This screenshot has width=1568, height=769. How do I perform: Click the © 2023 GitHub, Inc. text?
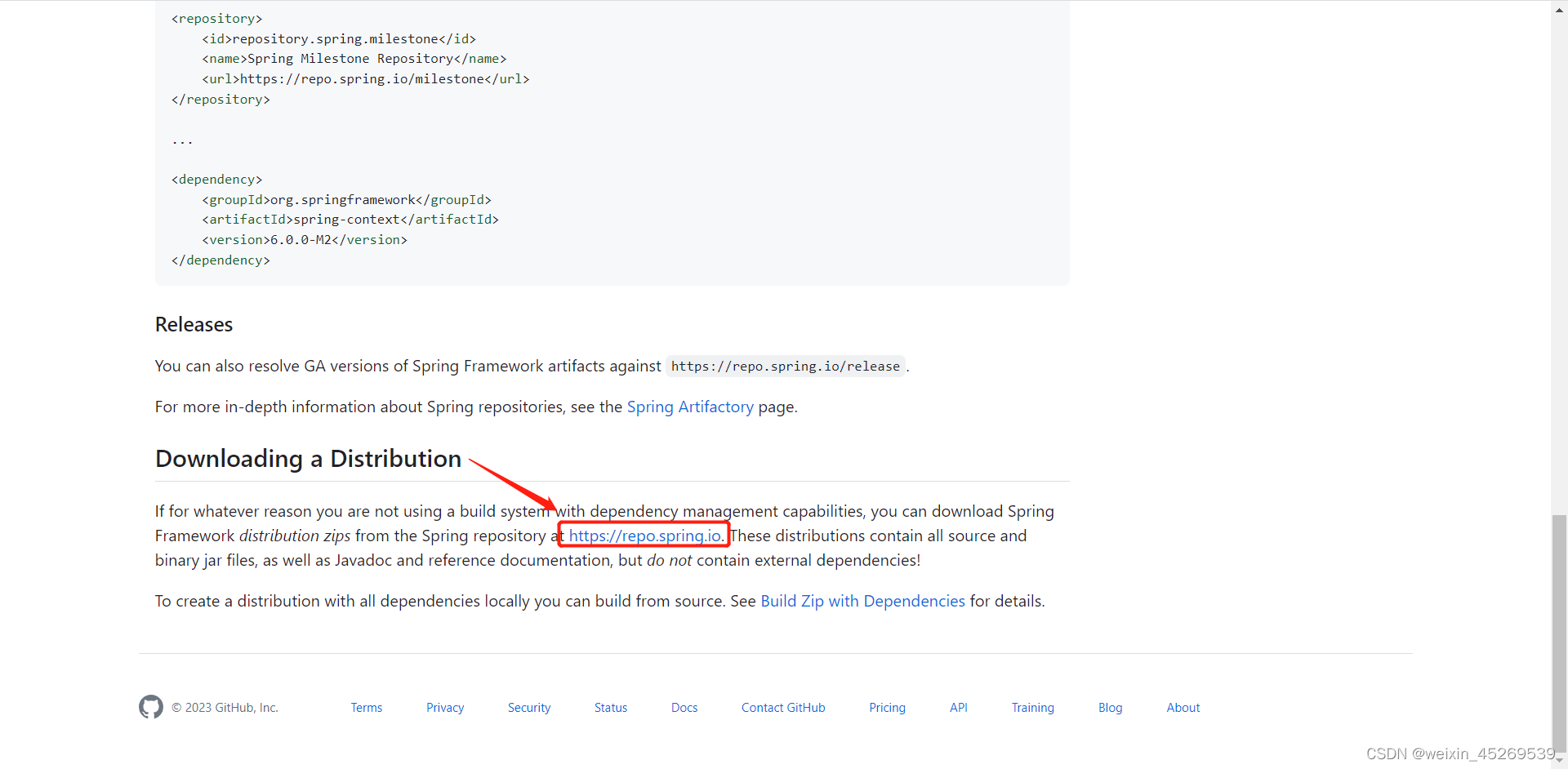225,708
